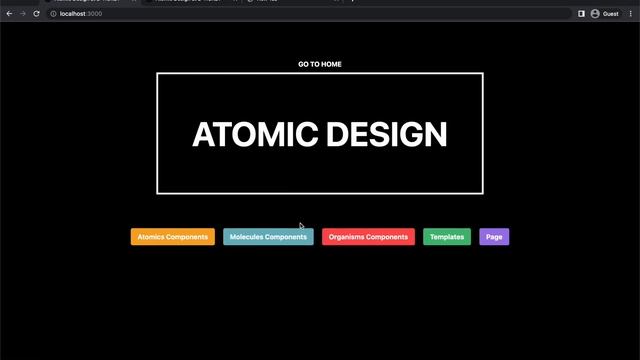Click the browser forward arrow
Viewport: 640px width, 360px height.
[23, 14]
